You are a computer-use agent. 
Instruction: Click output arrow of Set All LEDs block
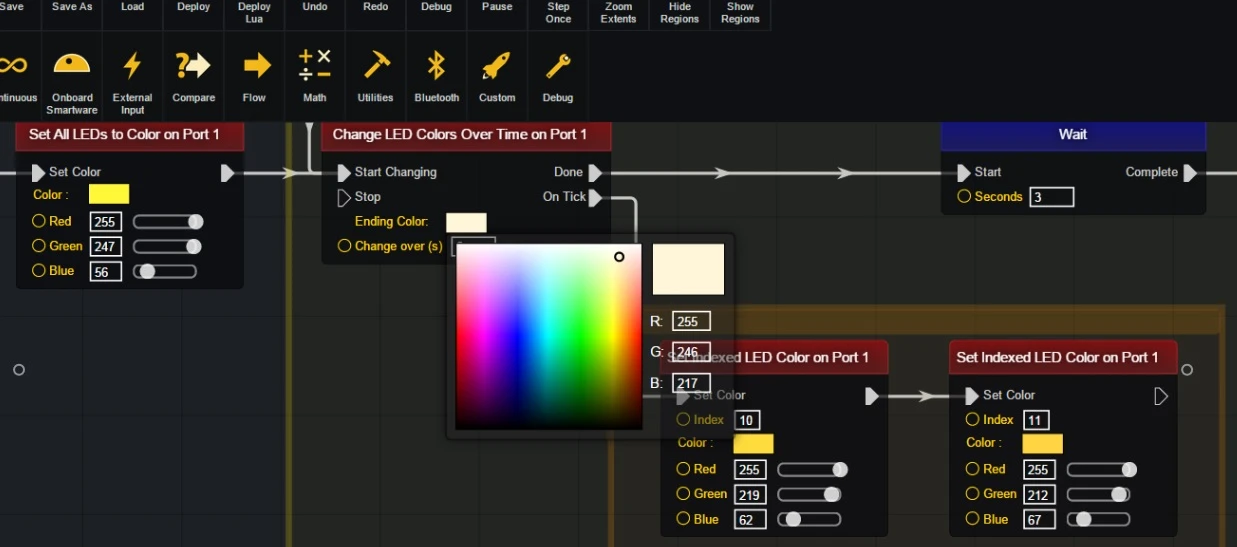pyautogui.click(x=227, y=173)
